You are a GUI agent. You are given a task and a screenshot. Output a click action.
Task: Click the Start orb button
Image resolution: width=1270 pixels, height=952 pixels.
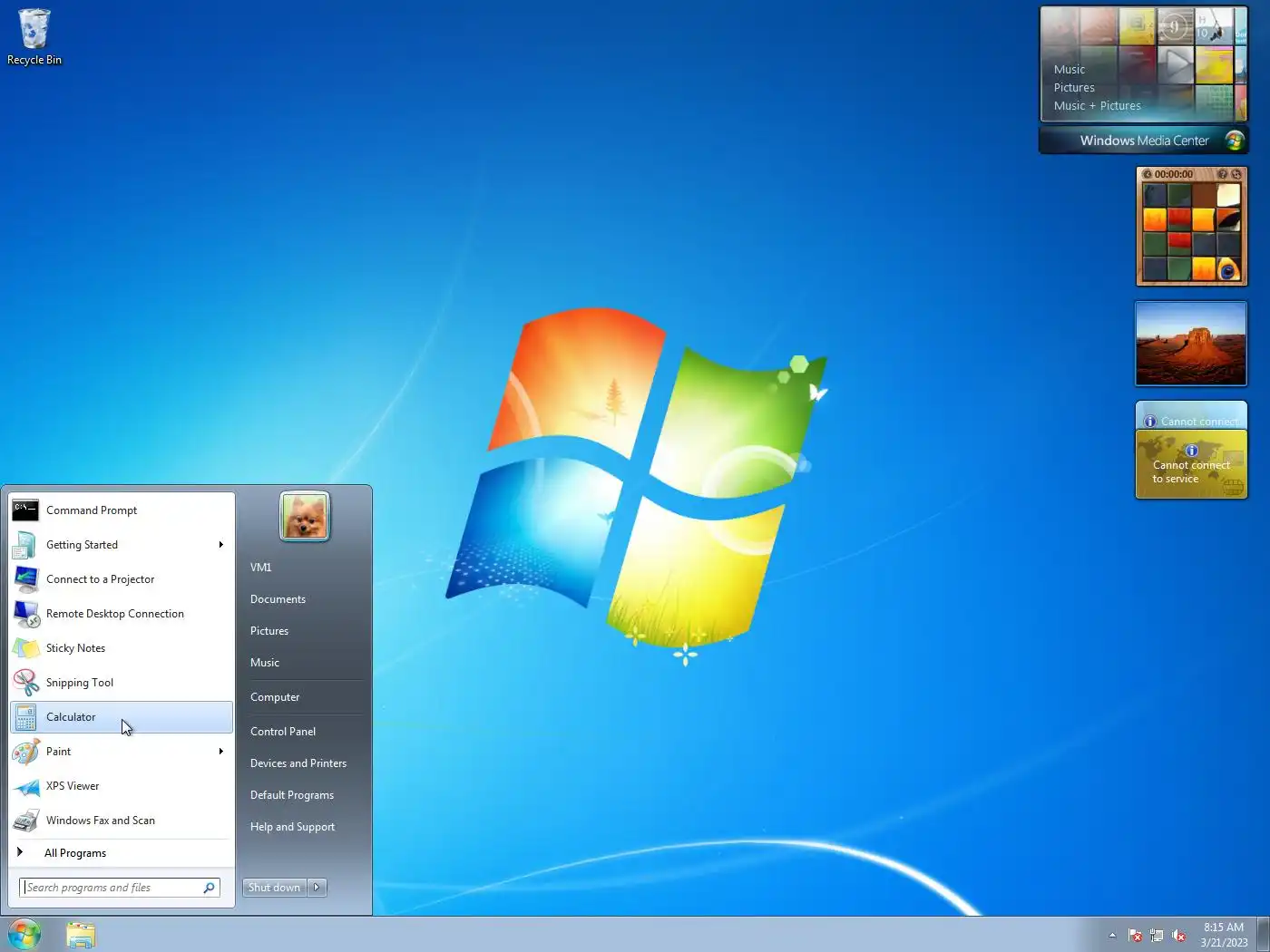pos(24,934)
